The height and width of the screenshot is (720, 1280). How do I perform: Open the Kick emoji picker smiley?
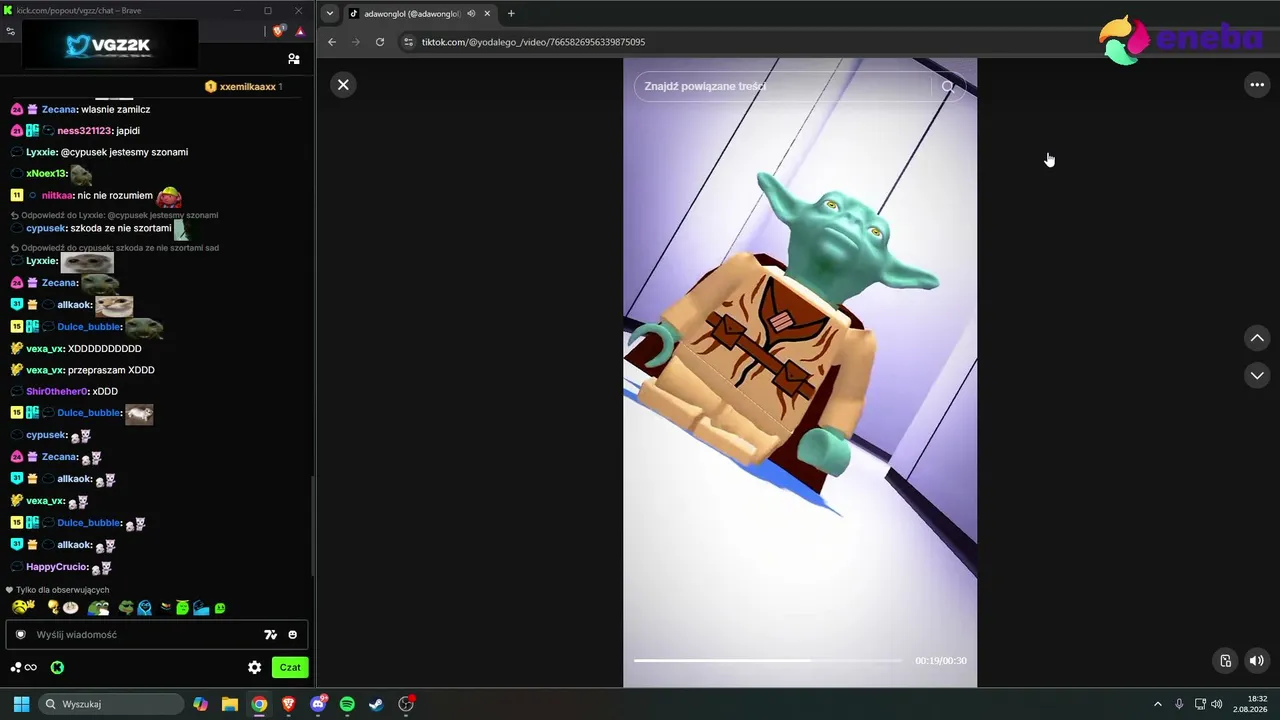tap(293, 634)
